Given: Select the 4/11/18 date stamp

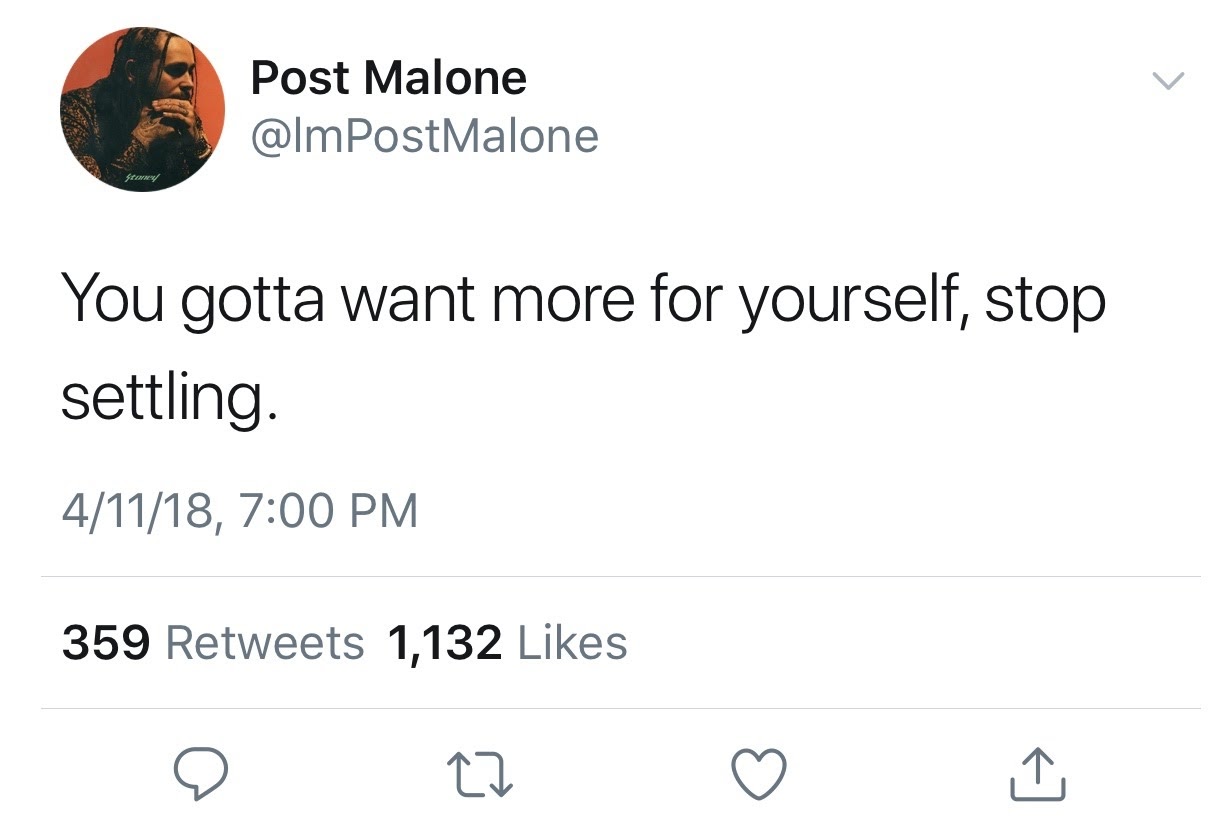Looking at the screenshot, I should point(137,511).
